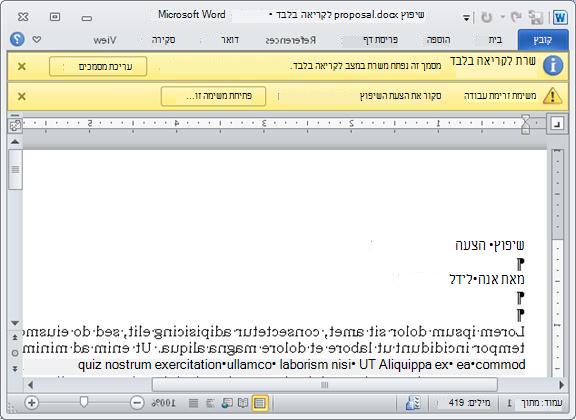This screenshot has width=576, height=420.
Task: Switch to Web Layout view in the status bar
Action: point(227,403)
